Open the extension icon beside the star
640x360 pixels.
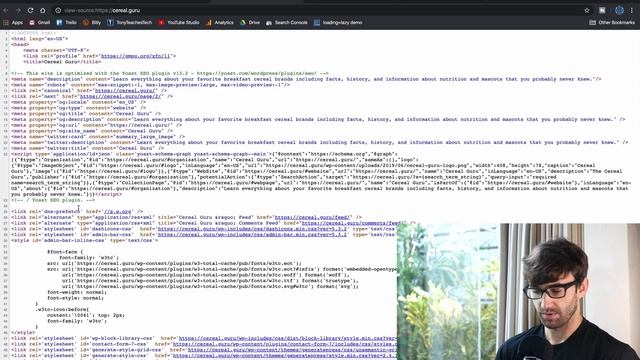click(602, 10)
